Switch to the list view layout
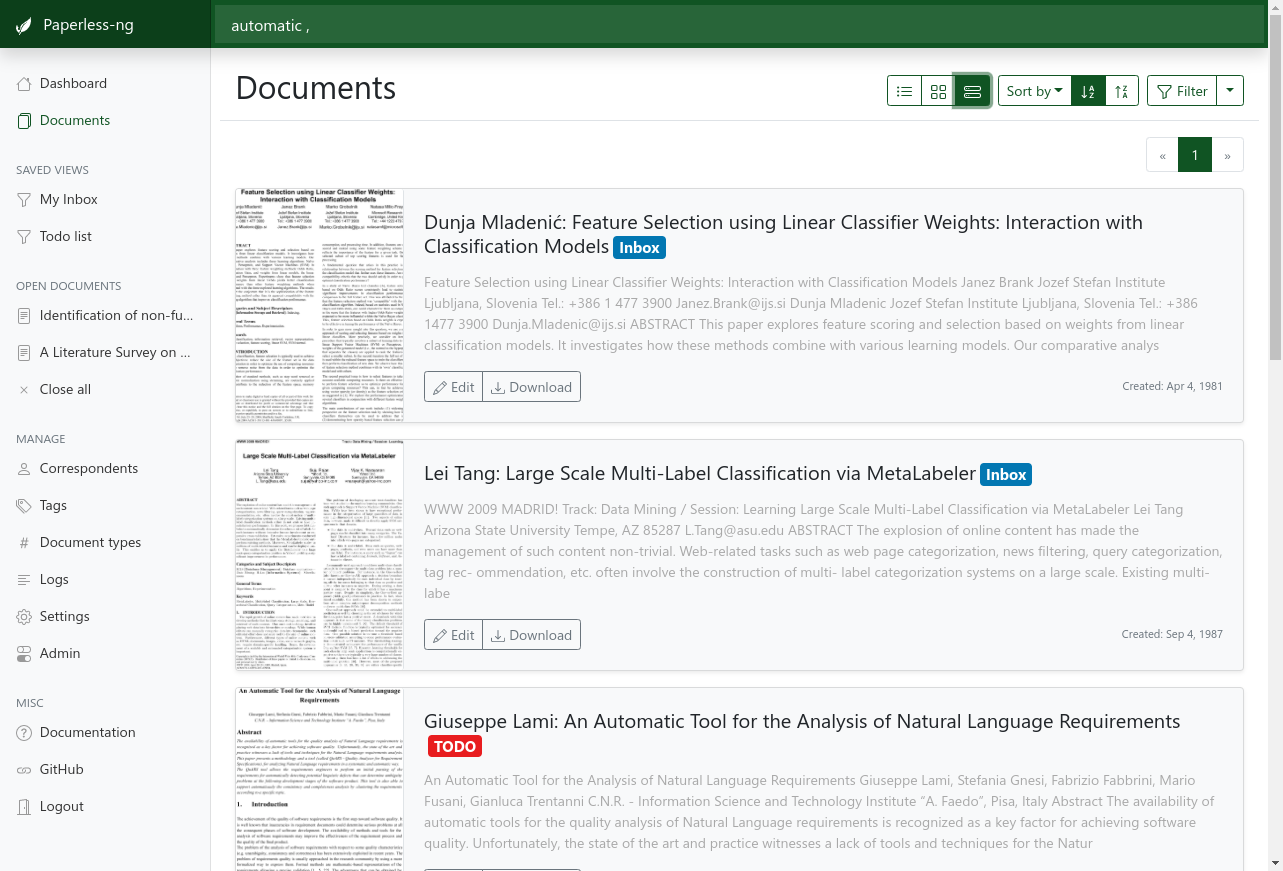Viewport: 1283px width, 871px height. coord(904,91)
